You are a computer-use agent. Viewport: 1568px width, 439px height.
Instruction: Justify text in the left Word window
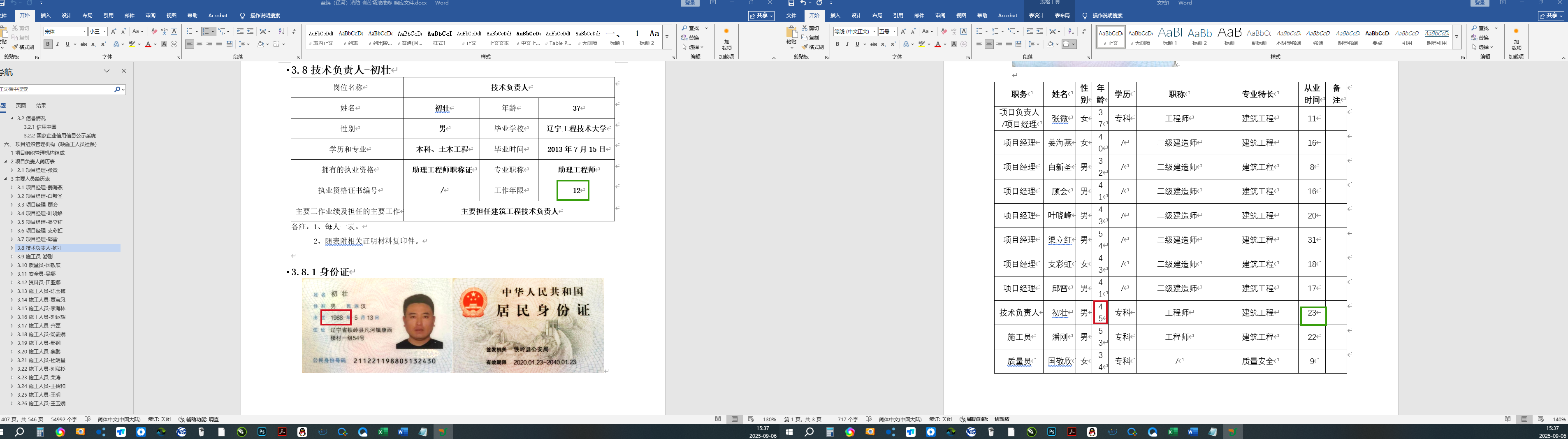(219, 44)
